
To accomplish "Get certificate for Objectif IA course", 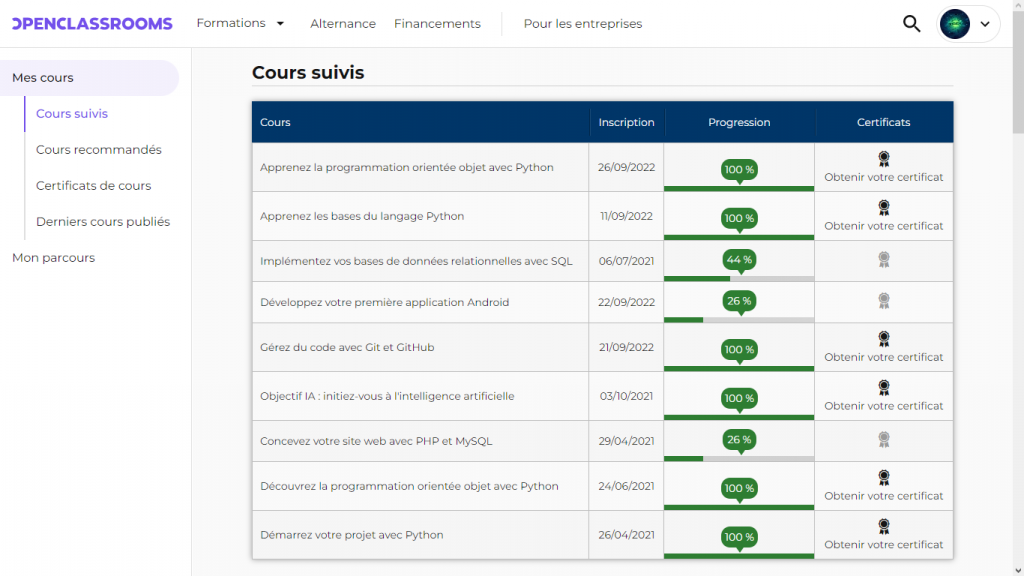I will [884, 406].
